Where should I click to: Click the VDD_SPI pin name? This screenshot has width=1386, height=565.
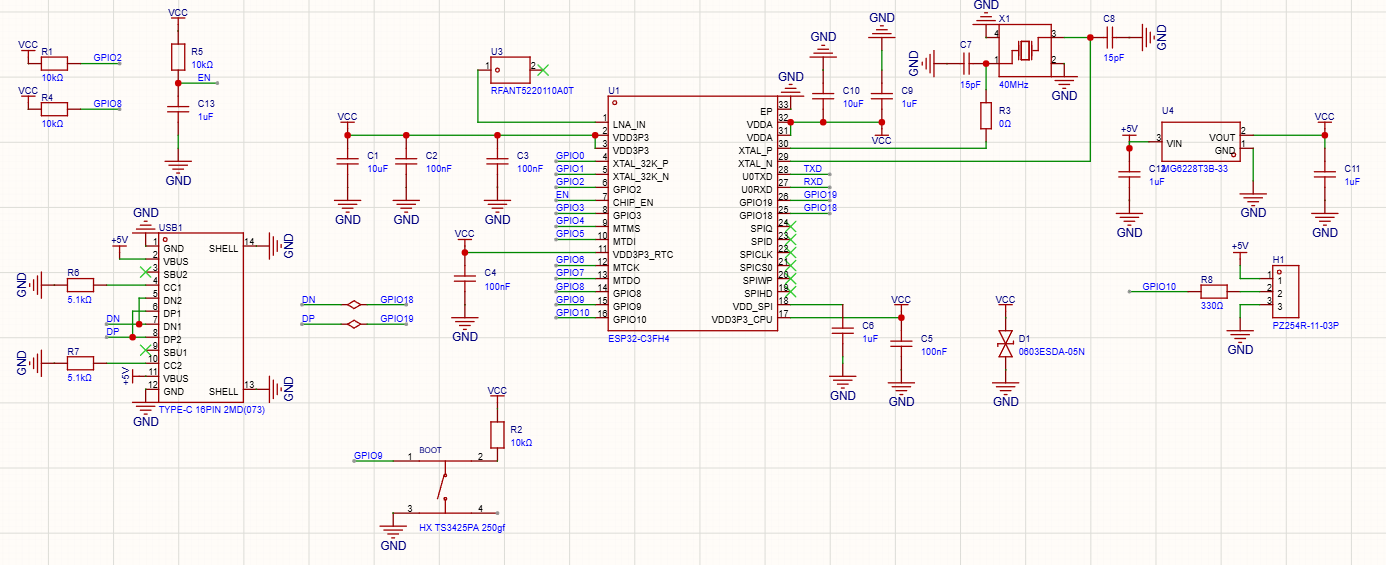(x=752, y=306)
